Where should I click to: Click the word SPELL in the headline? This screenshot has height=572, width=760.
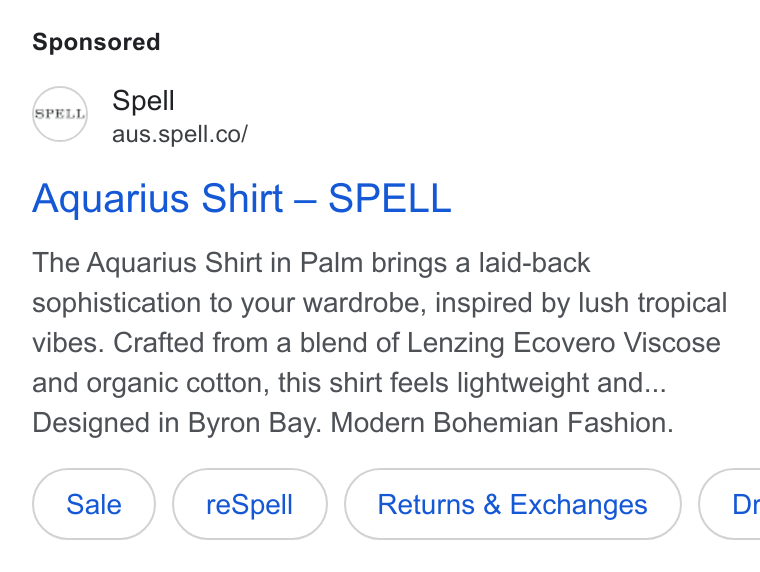click(x=390, y=198)
